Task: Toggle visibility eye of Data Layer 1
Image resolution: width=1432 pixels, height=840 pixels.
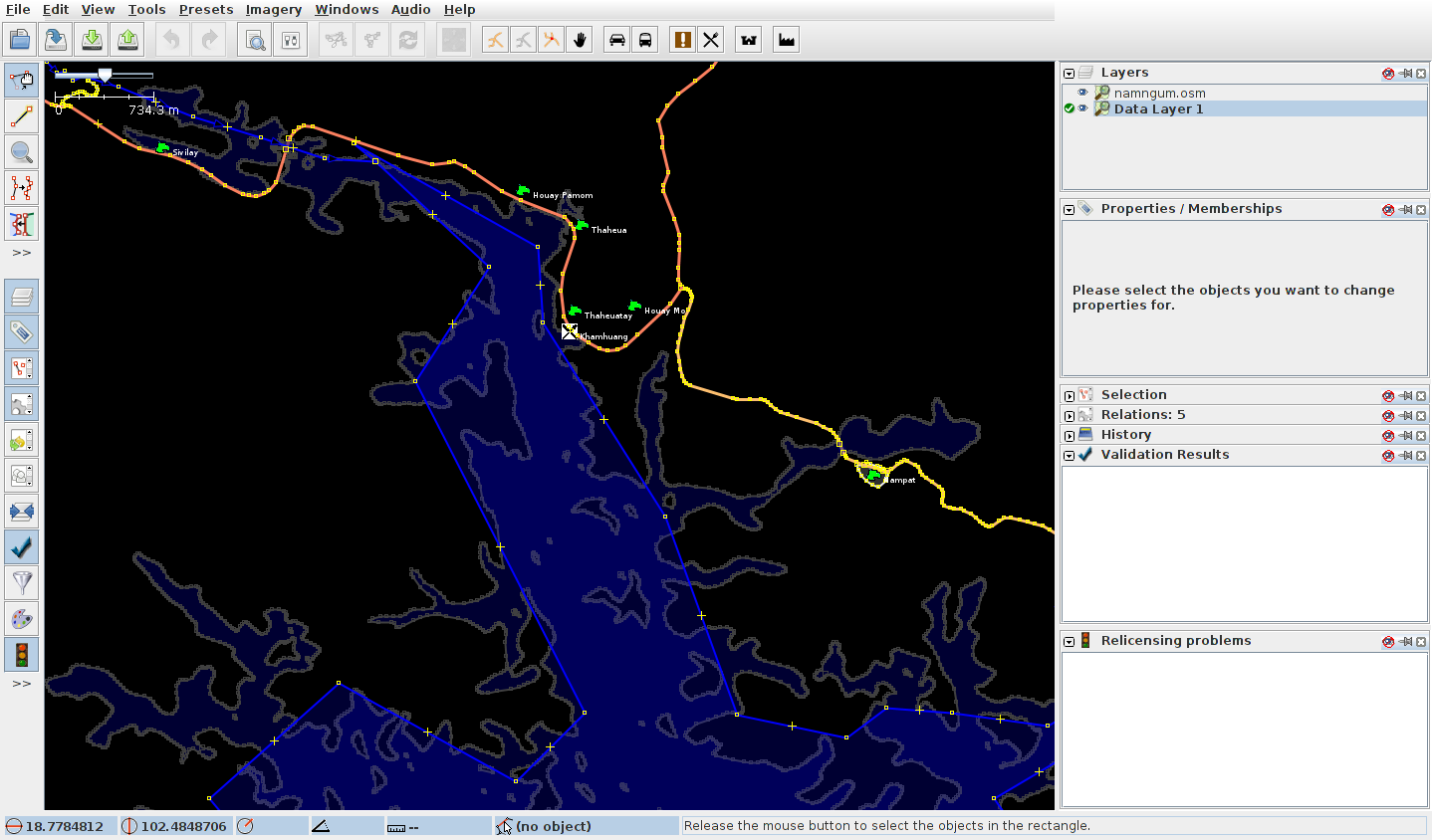Action: coord(1082,108)
